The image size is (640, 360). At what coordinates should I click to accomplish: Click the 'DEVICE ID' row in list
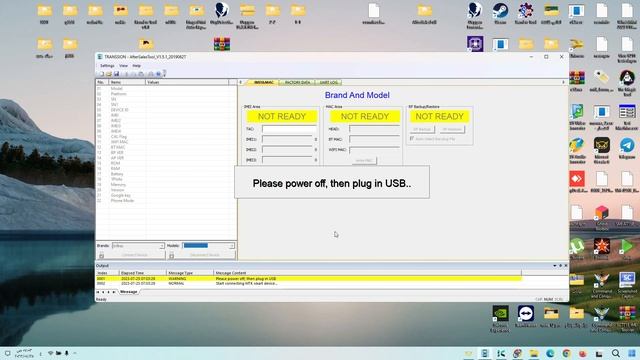167,110
